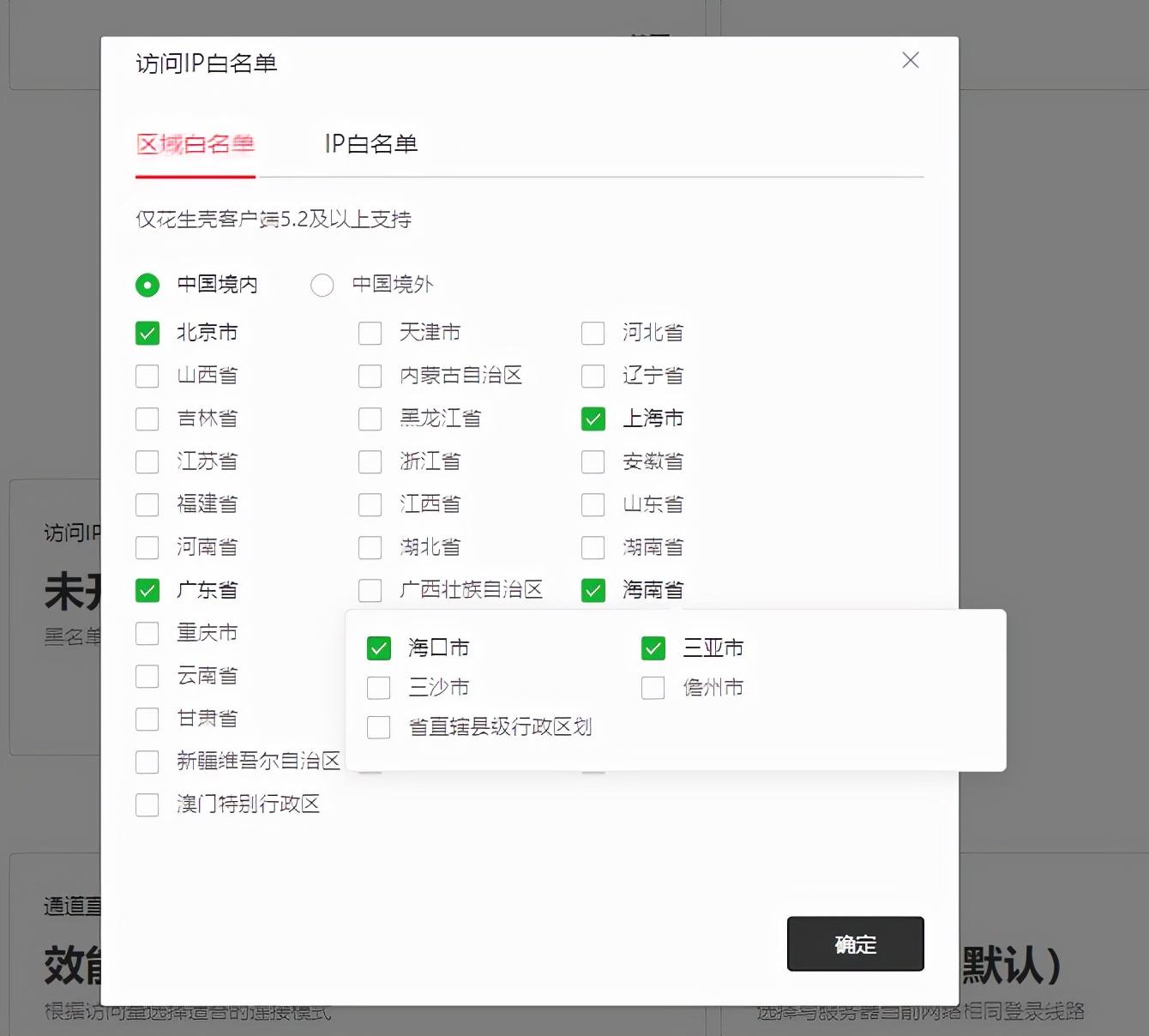Enable the 三沙市 checkbox
This screenshot has width=1149, height=1036.
point(378,687)
